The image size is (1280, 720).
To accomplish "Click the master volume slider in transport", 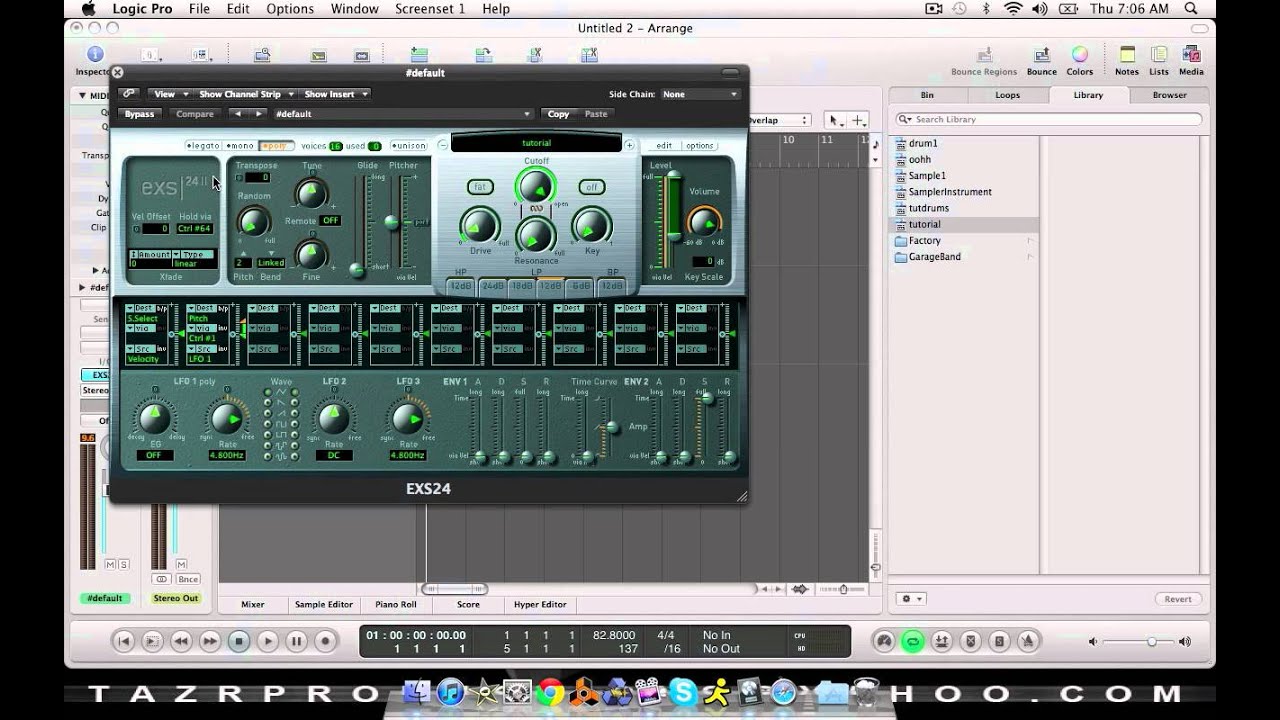I will (1140, 641).
